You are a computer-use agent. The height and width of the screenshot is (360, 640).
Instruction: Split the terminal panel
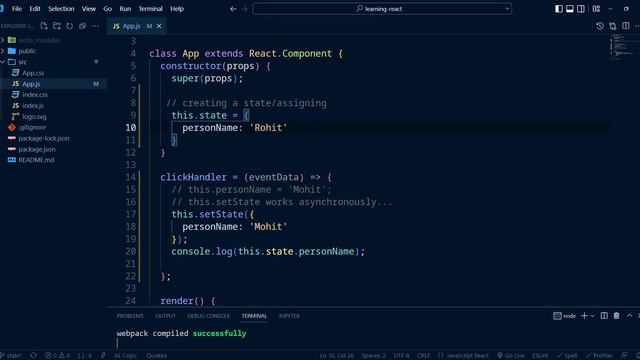tap(604, 316)
